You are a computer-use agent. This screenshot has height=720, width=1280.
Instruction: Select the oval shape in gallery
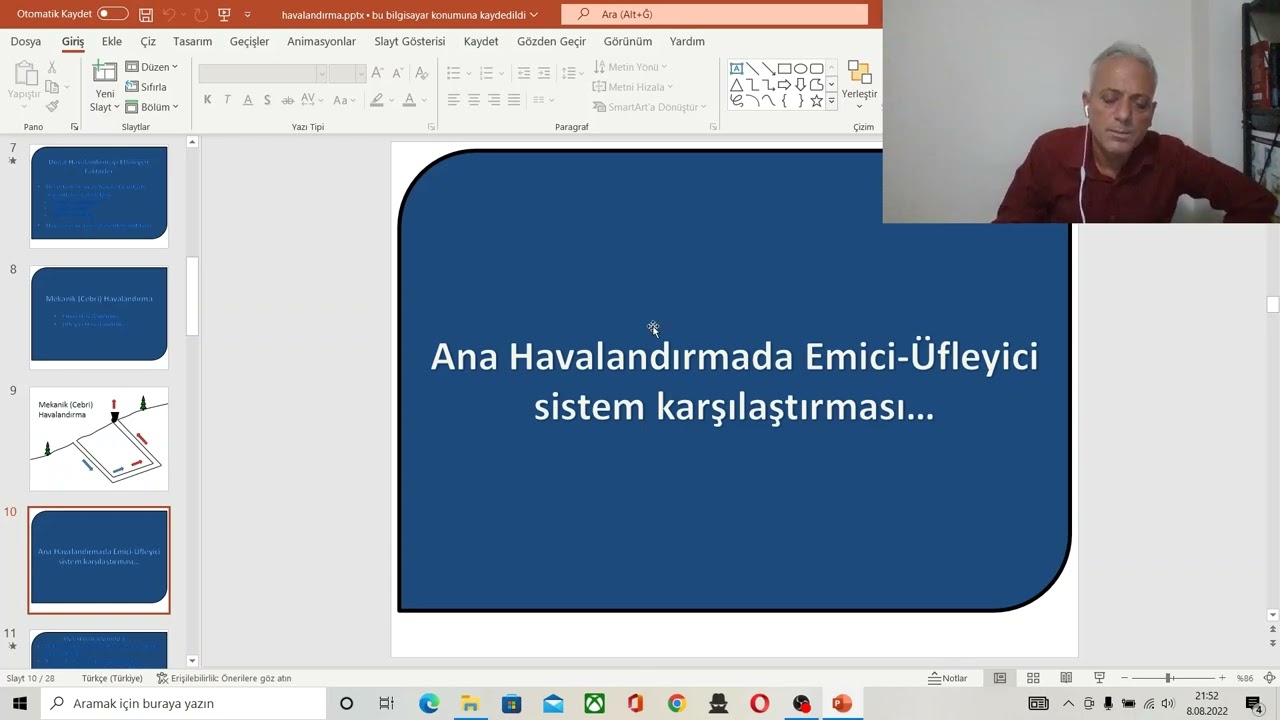click(800, 69)
